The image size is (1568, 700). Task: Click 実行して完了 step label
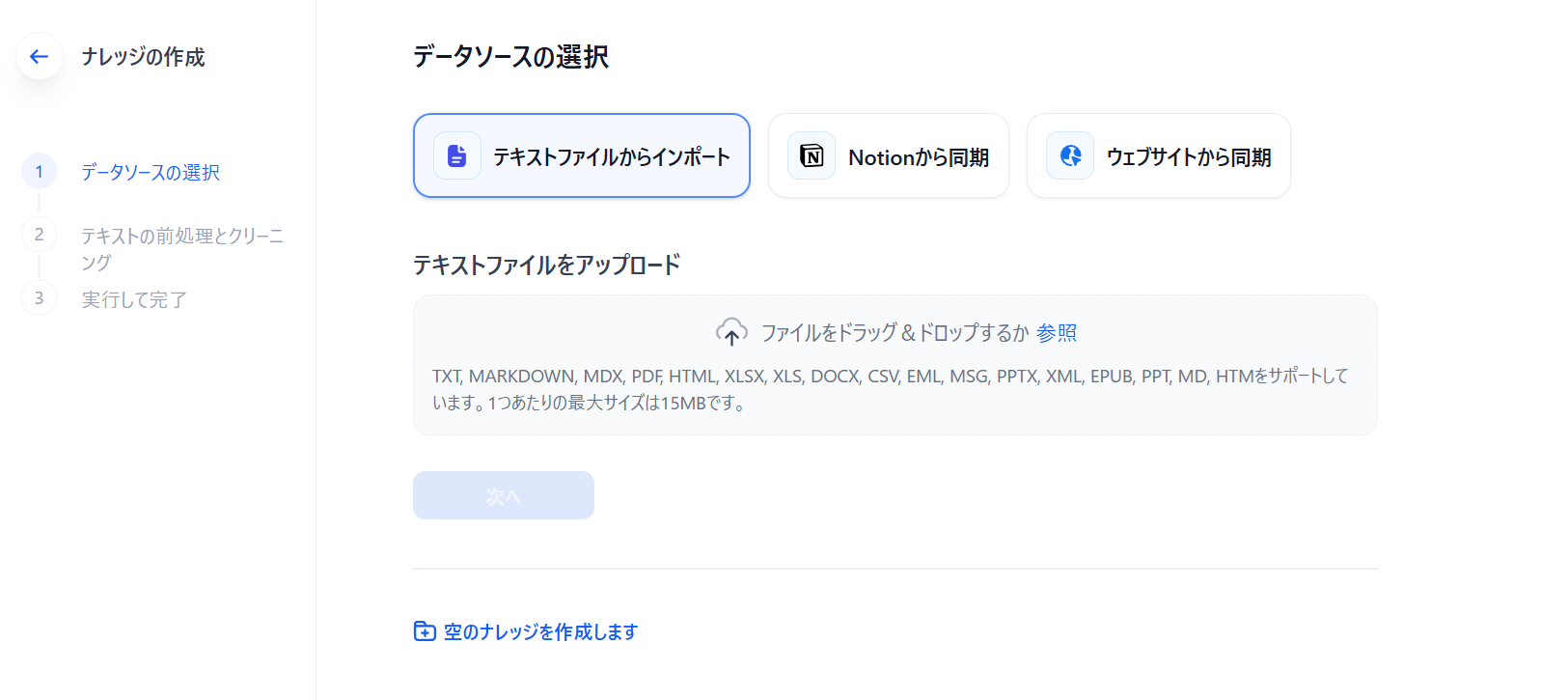(x=134, y=299)
